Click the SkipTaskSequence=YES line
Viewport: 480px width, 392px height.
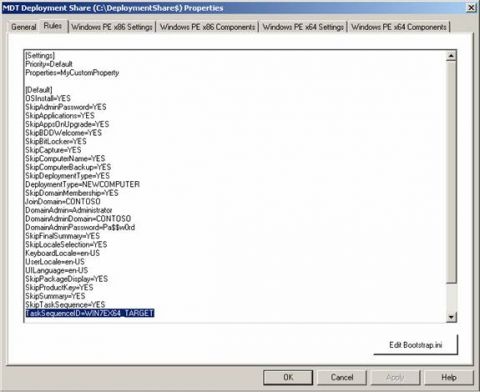(x=65, y=305)
